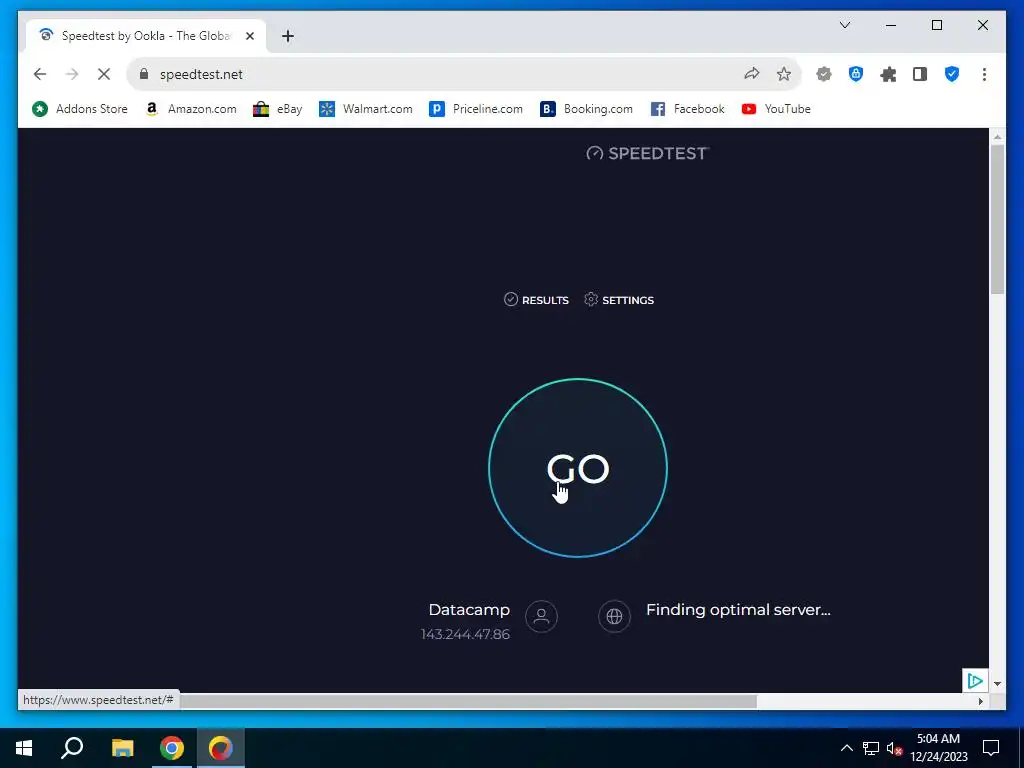Open the Amazon.com bookmark
Screen dimensions: 1024x768
click(191, 109)
